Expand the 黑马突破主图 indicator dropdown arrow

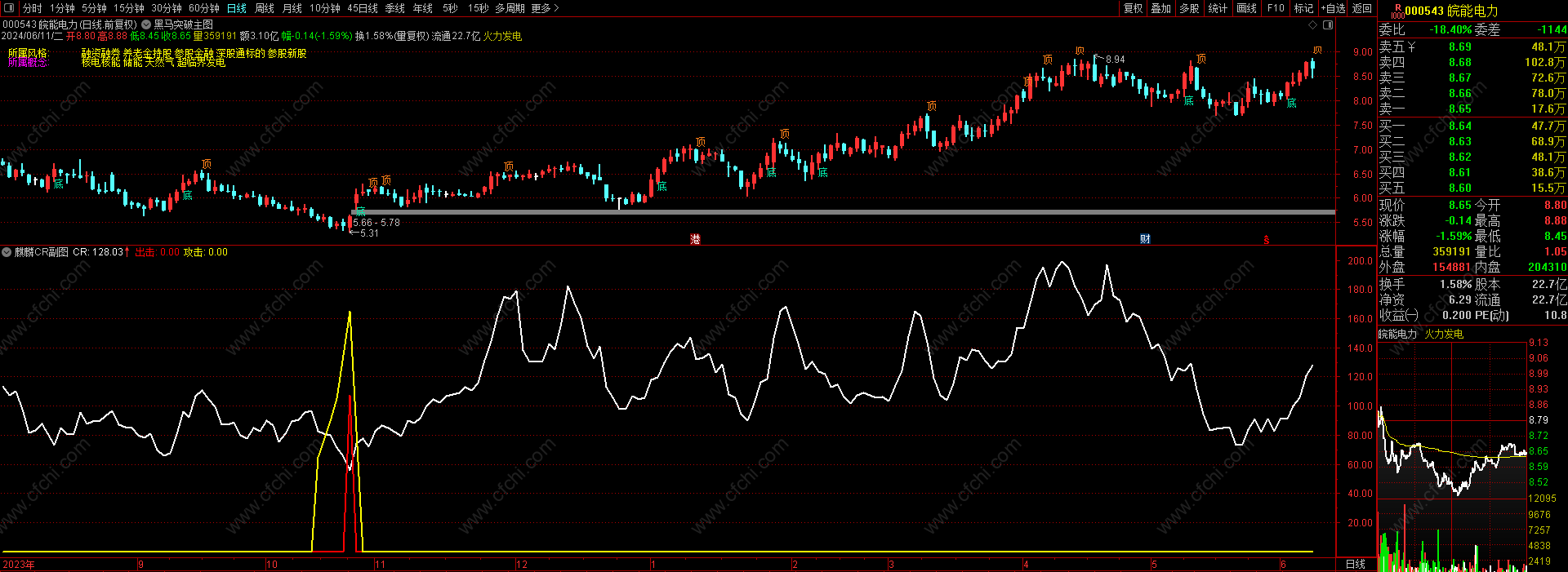pos(146,24)
